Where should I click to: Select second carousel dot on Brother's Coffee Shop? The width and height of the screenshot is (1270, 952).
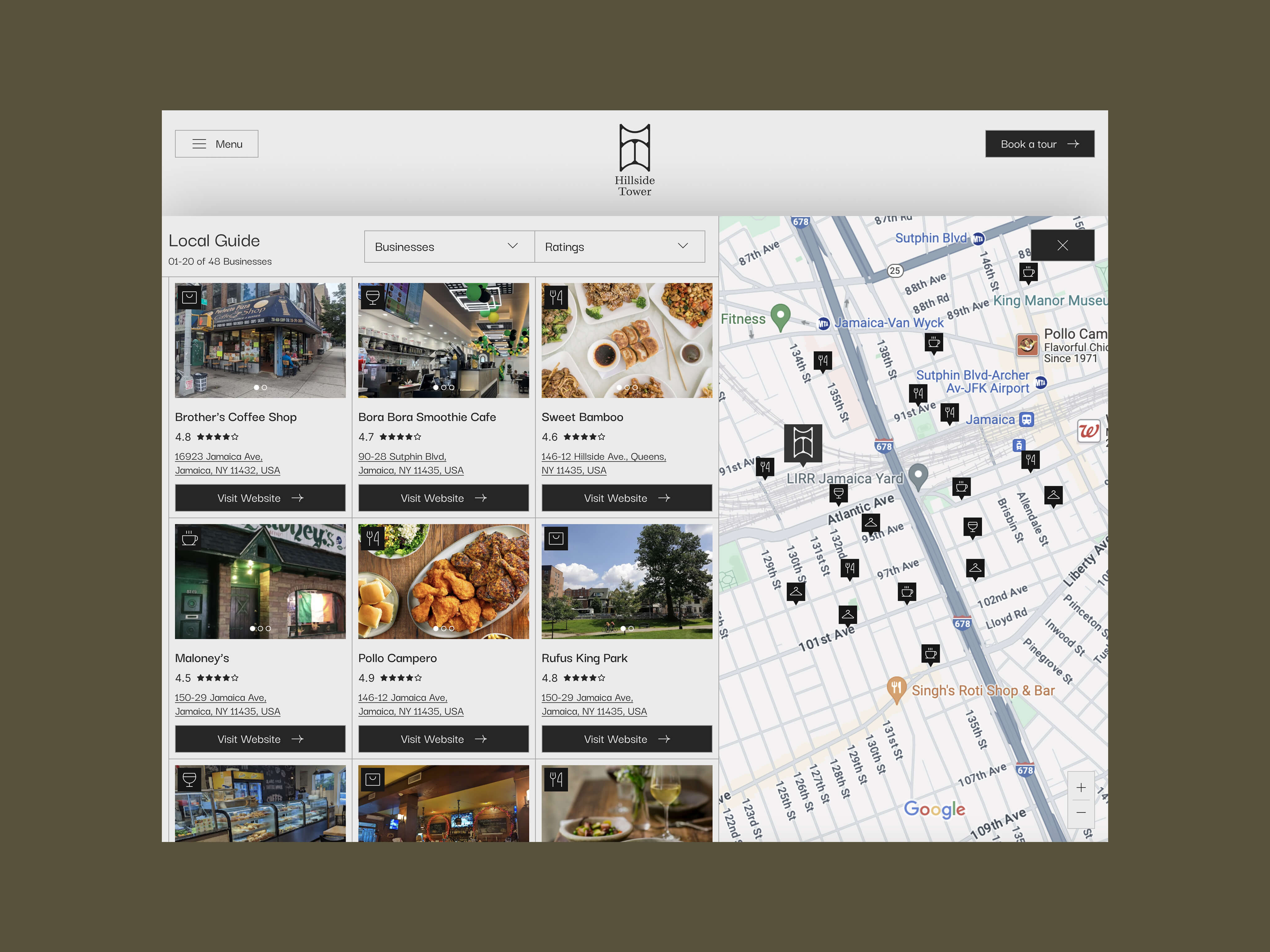pyautogui.click(x=265, y=388)
